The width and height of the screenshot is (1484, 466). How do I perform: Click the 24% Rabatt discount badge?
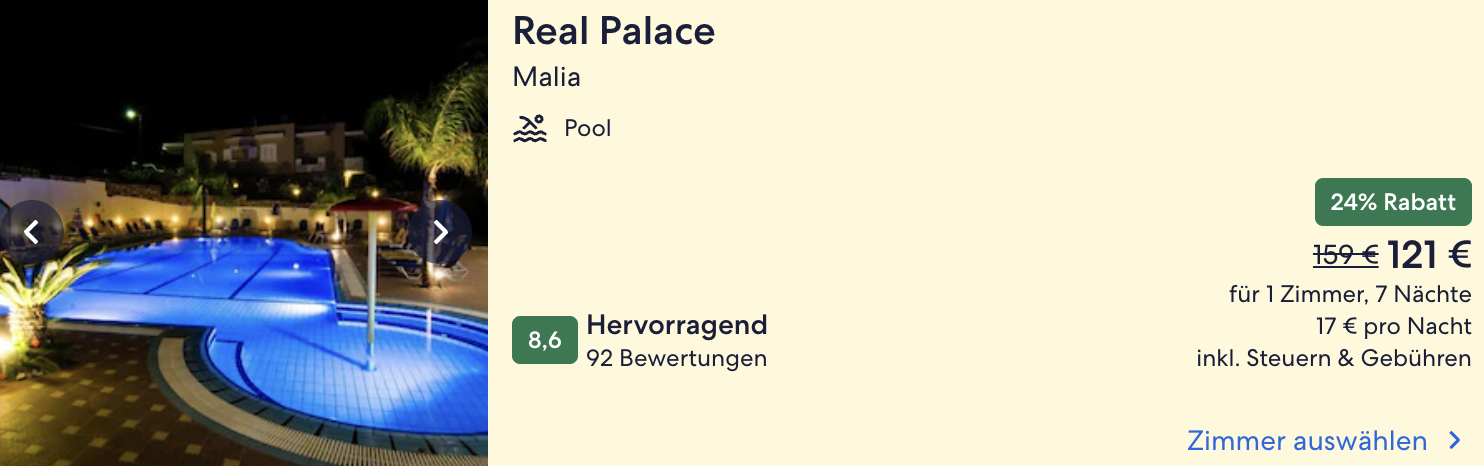(x=1392, y=202)
